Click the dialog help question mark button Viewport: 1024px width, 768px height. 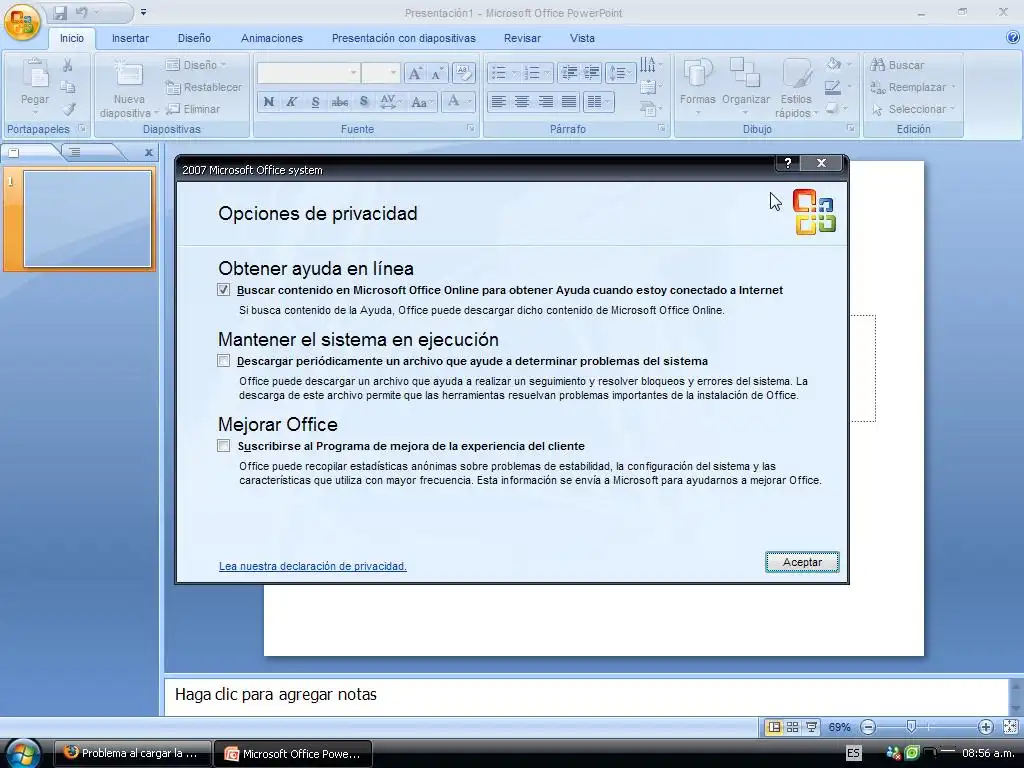point(788,163)
